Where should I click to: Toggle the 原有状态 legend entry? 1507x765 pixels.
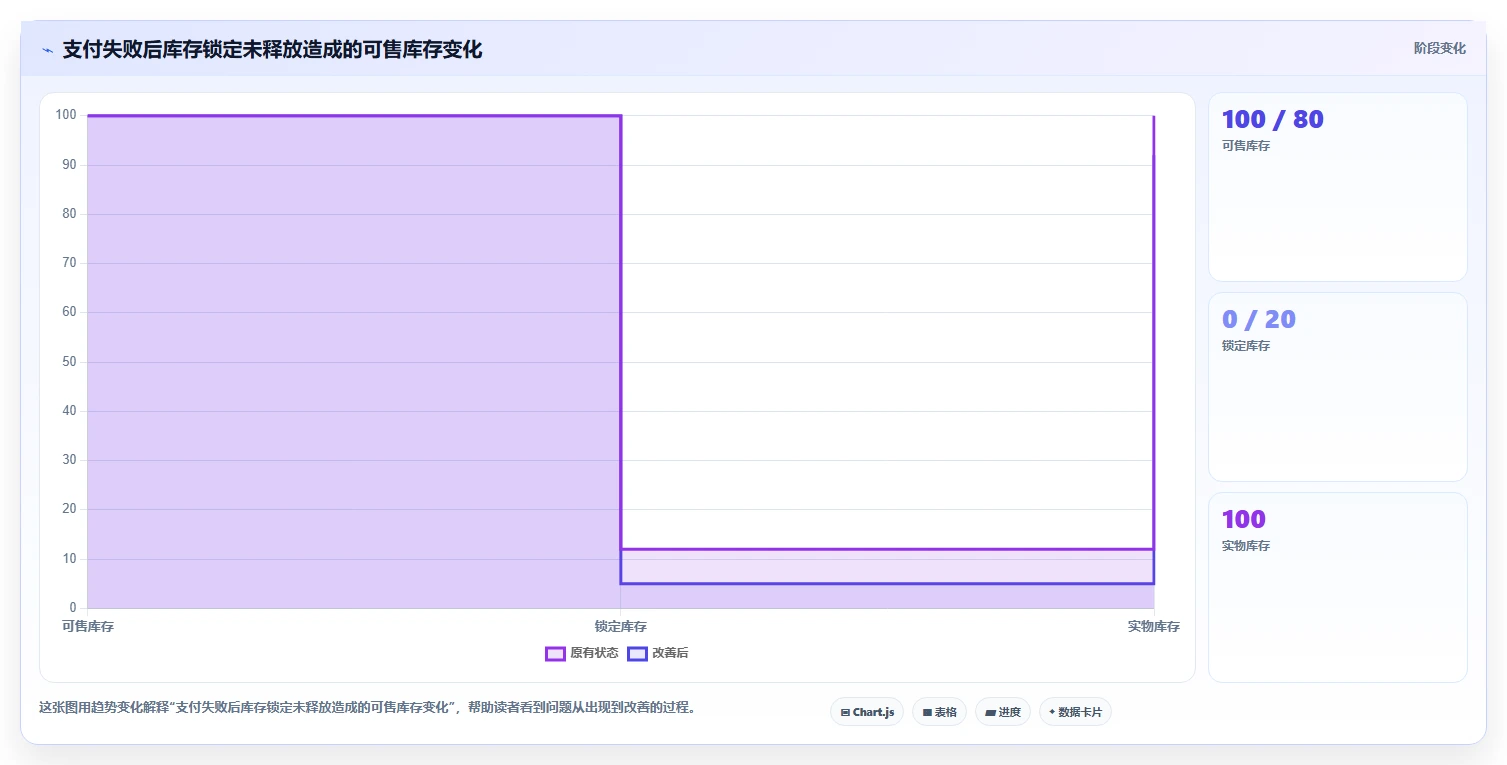582,653
